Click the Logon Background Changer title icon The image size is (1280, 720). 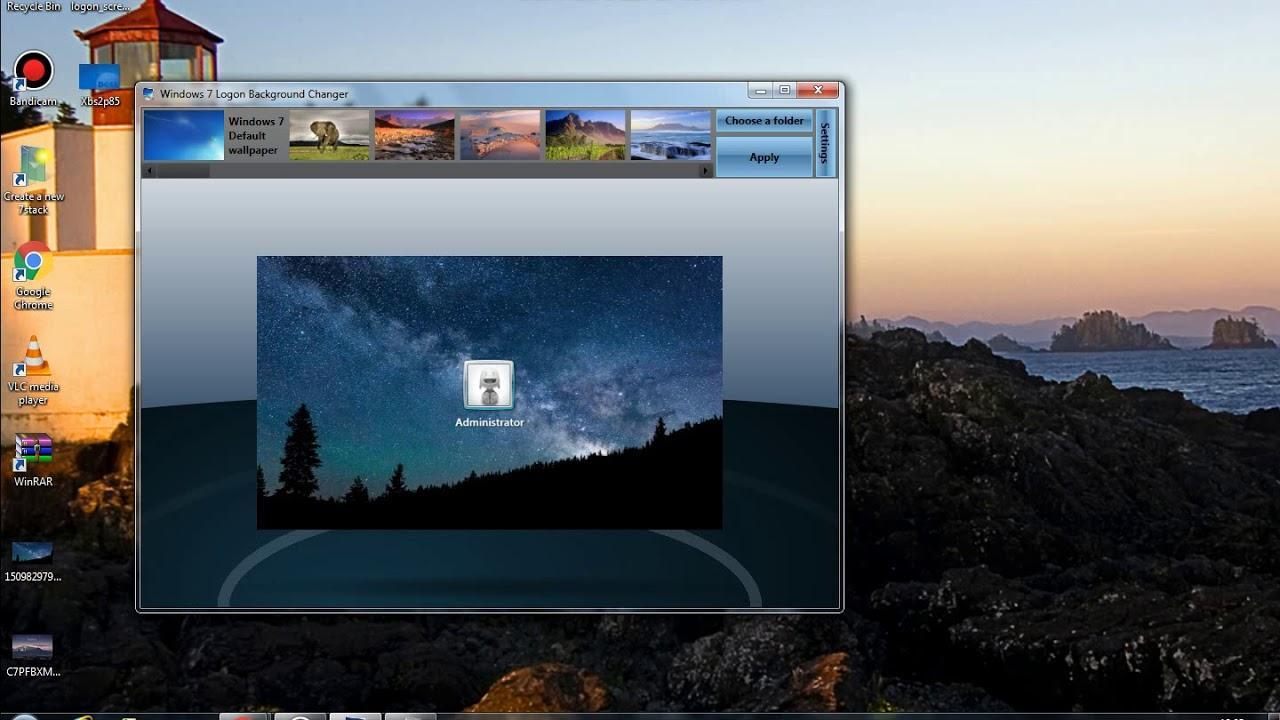click(x=149, y=94)
